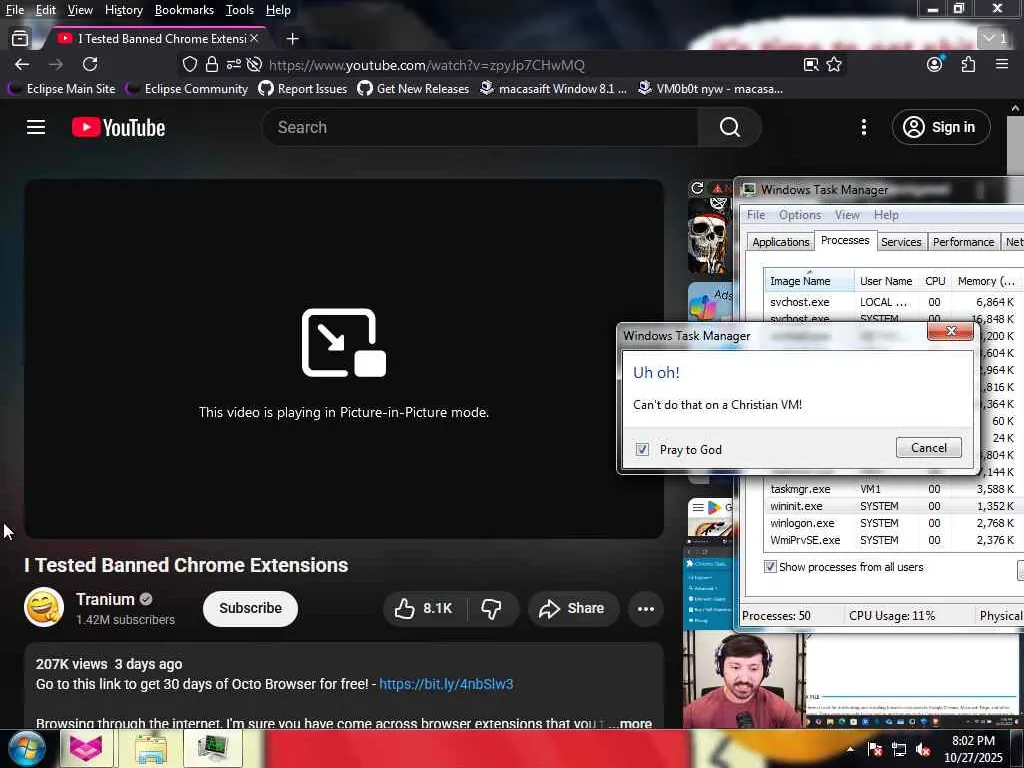
Task: Dislike the video with thumbs down
Action: [x=492, y=609]
